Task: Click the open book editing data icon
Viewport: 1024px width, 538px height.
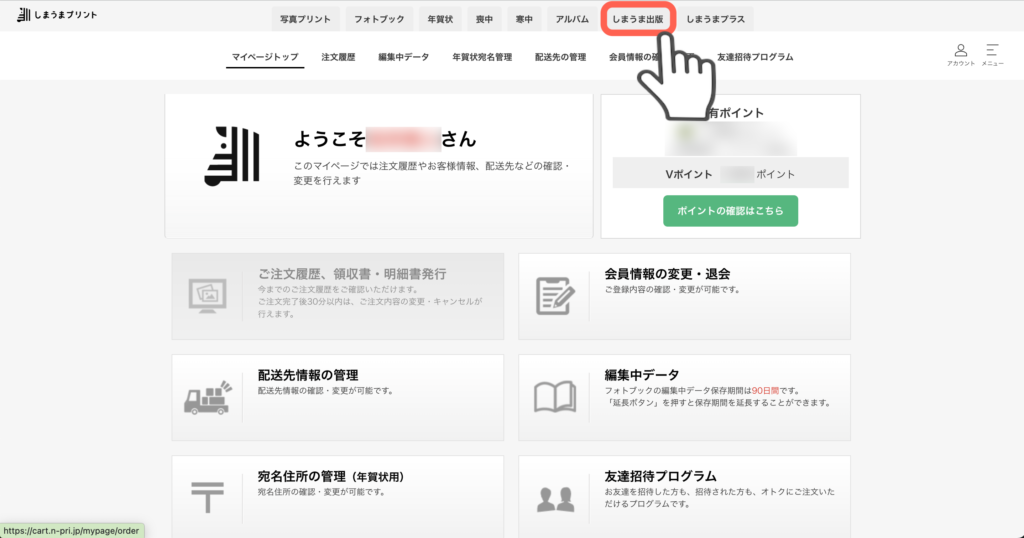Action: tap(554, 397)
